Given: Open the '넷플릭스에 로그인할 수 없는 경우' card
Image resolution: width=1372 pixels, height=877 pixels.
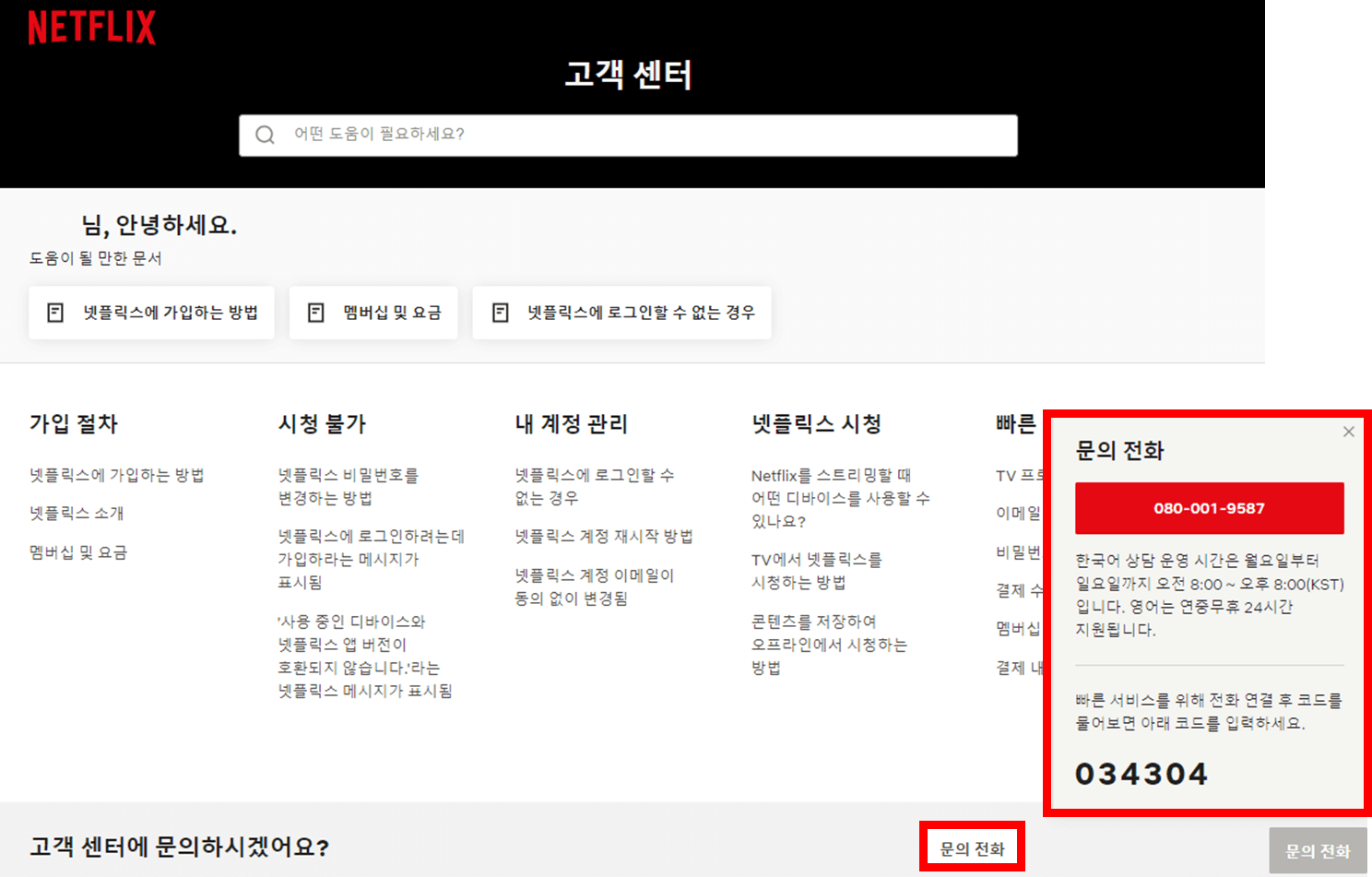Looking at the screenshot, I should pyautogui.click(x=622, y=313).
